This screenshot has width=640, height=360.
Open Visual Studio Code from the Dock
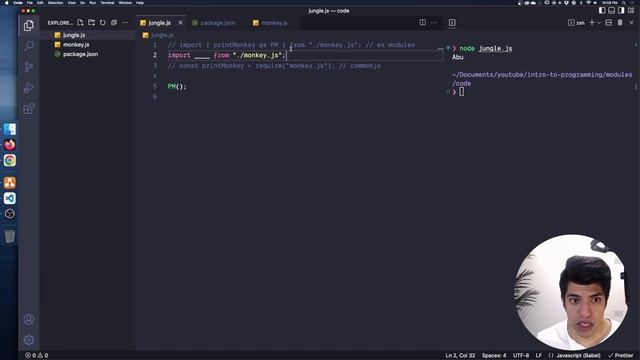[x=10, y=198]
